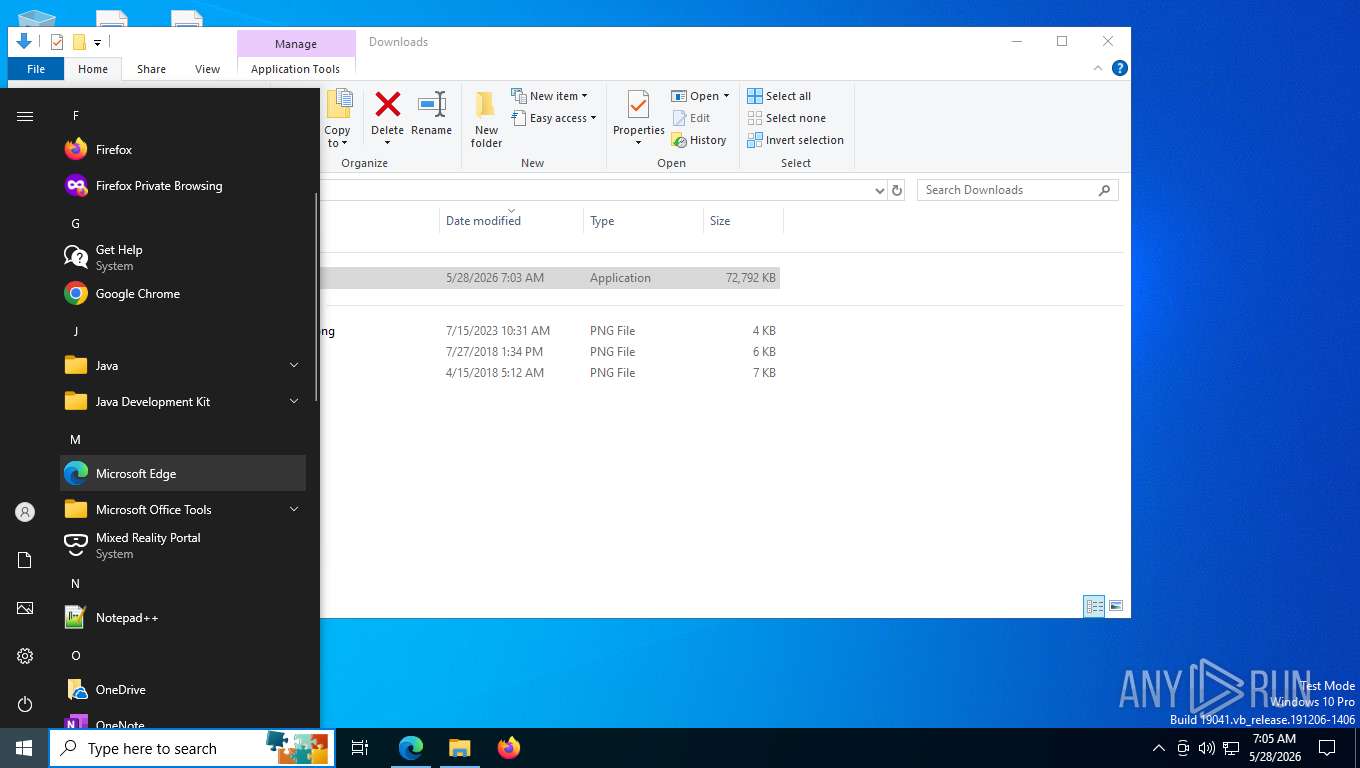
Task: Open the notification center icon
Action: pyautogui.click(x=1327, y=748)
